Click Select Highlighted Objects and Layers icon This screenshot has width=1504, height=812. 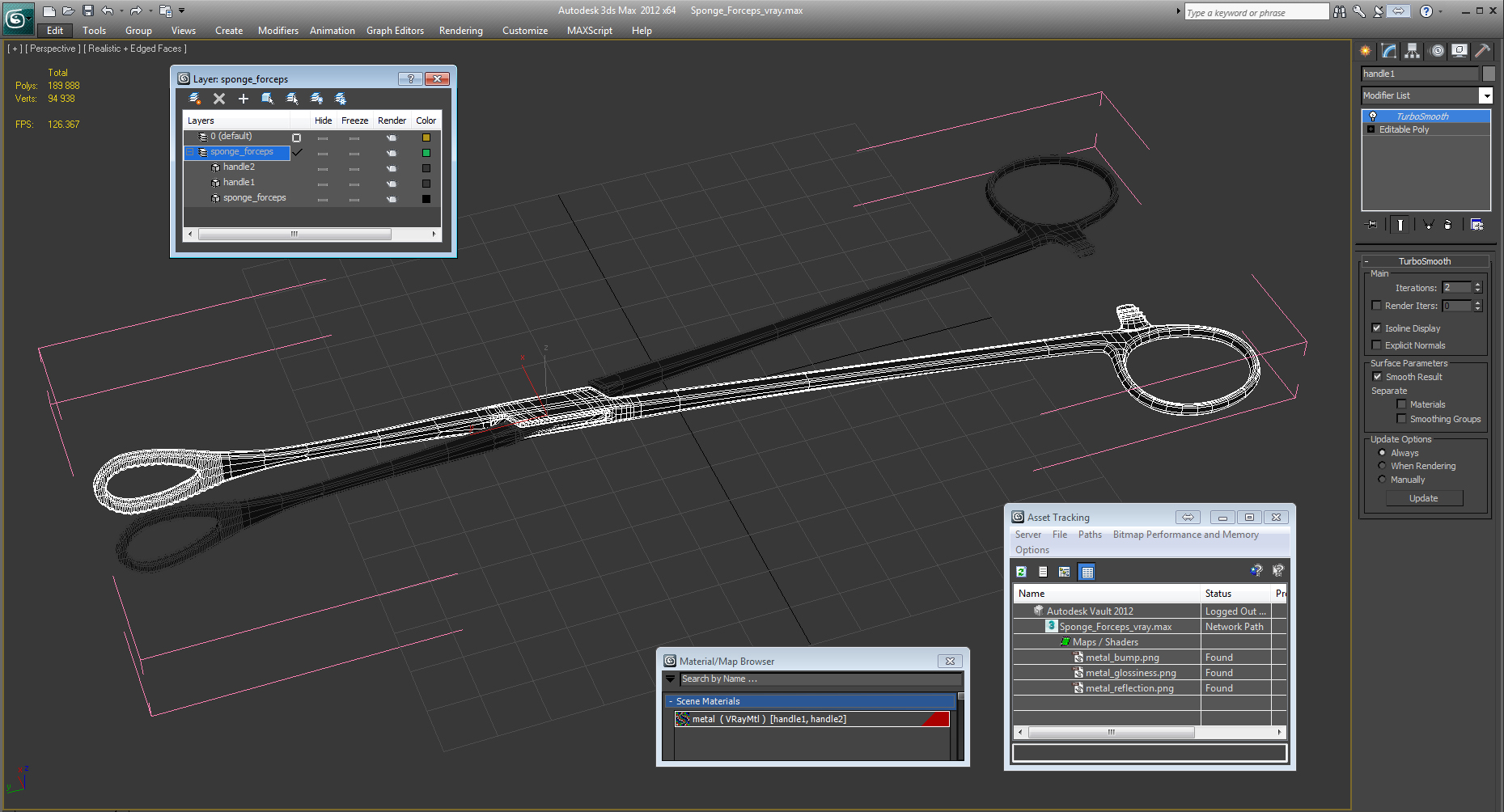[268, 99]
